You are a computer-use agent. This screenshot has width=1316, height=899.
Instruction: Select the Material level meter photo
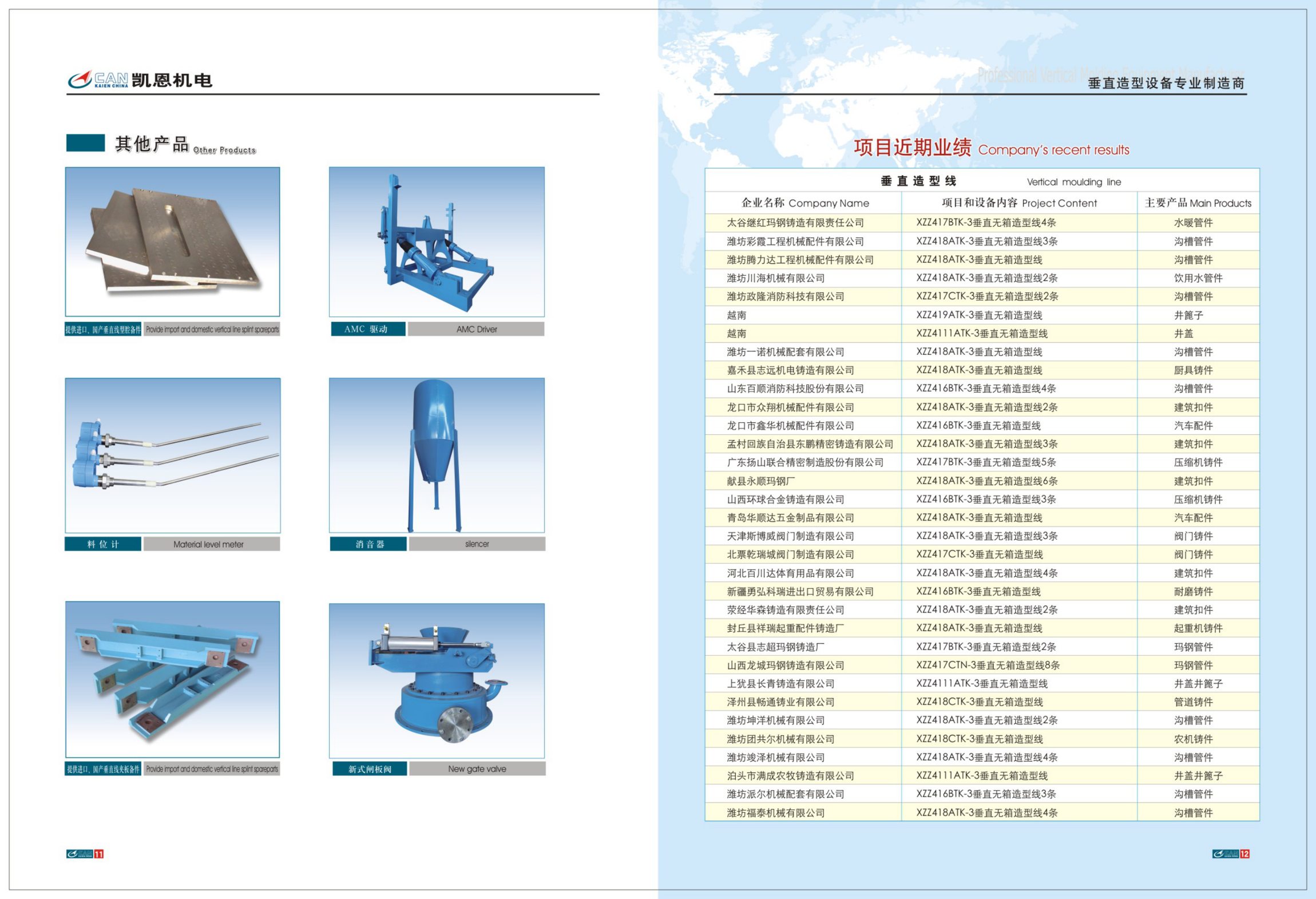pyautogui.click(x=173, y=456)
